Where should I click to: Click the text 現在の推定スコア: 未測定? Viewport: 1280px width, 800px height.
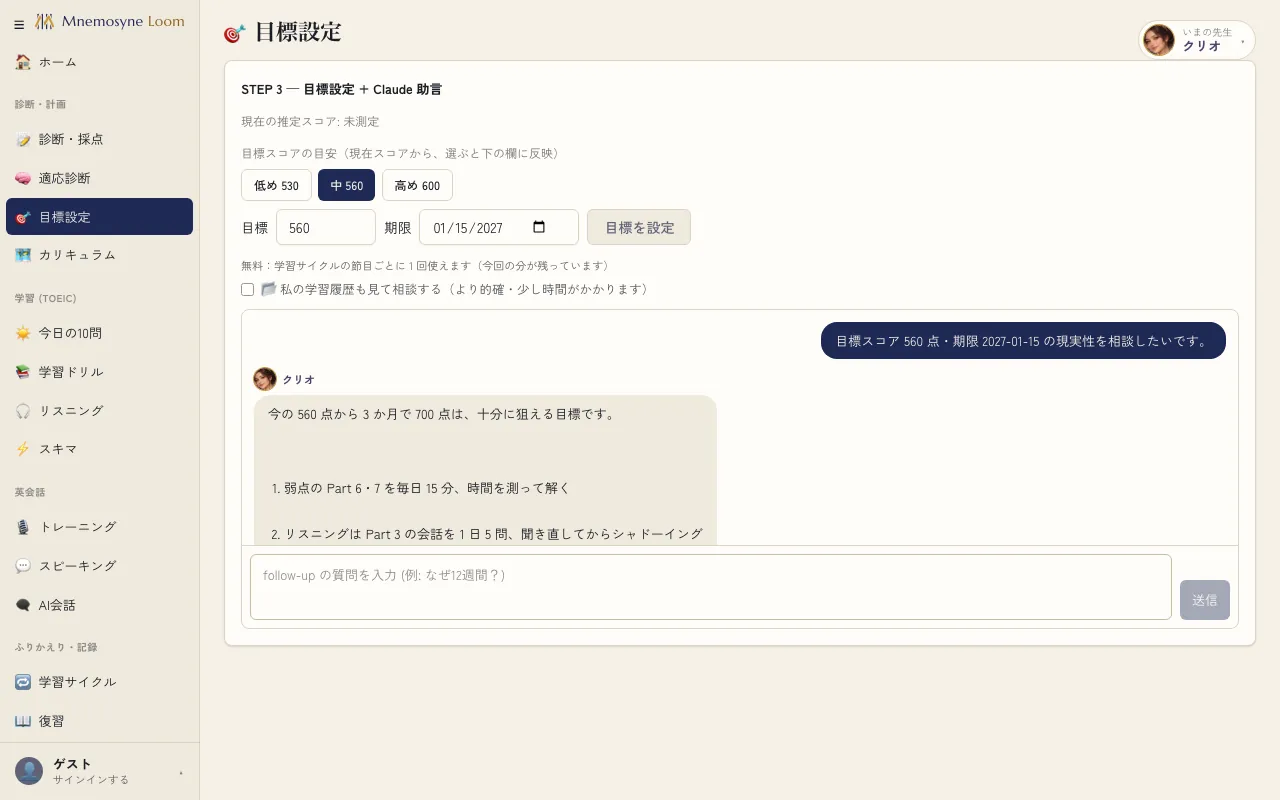pos(310,122)
